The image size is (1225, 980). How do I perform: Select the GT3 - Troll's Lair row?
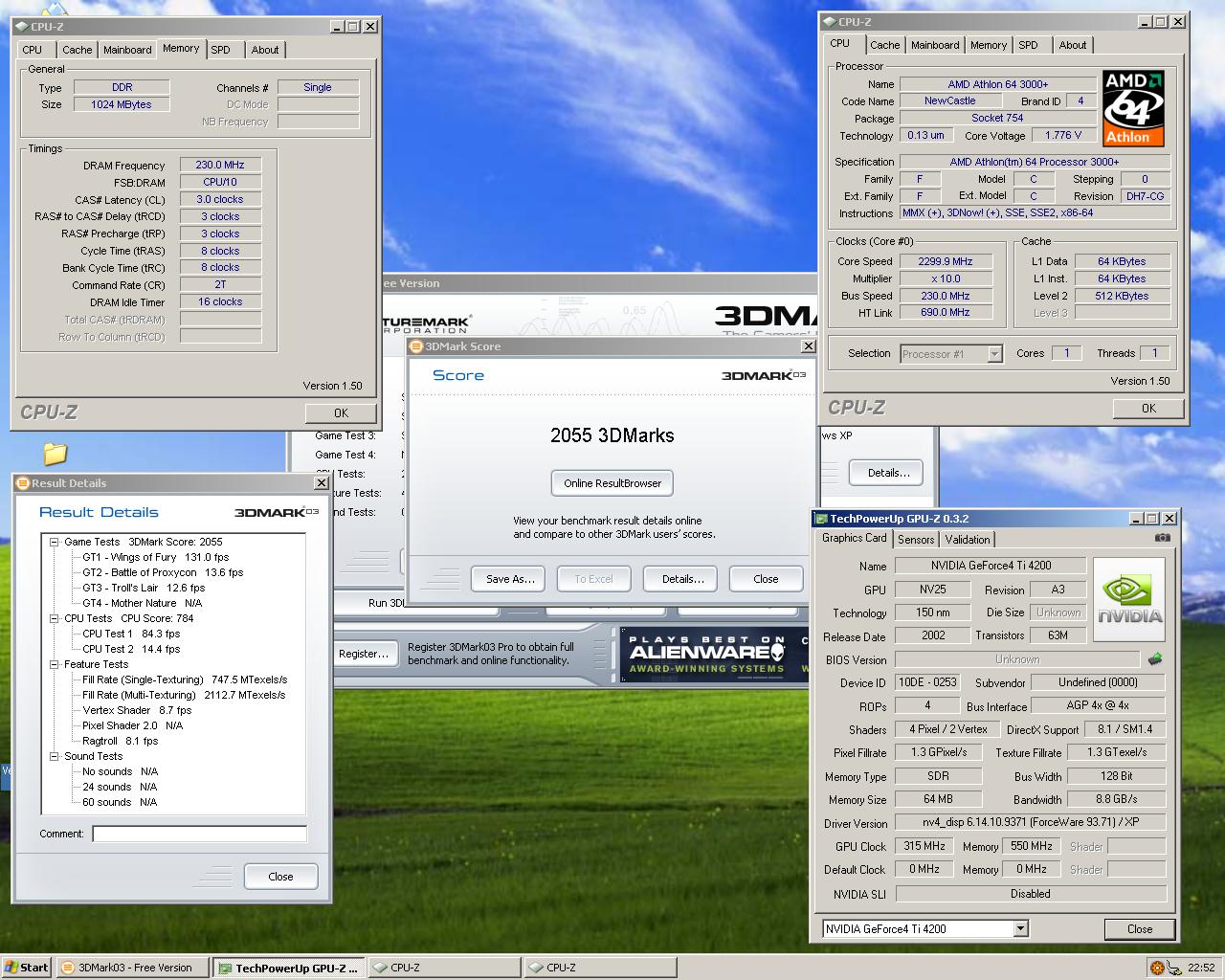point(144,588)
